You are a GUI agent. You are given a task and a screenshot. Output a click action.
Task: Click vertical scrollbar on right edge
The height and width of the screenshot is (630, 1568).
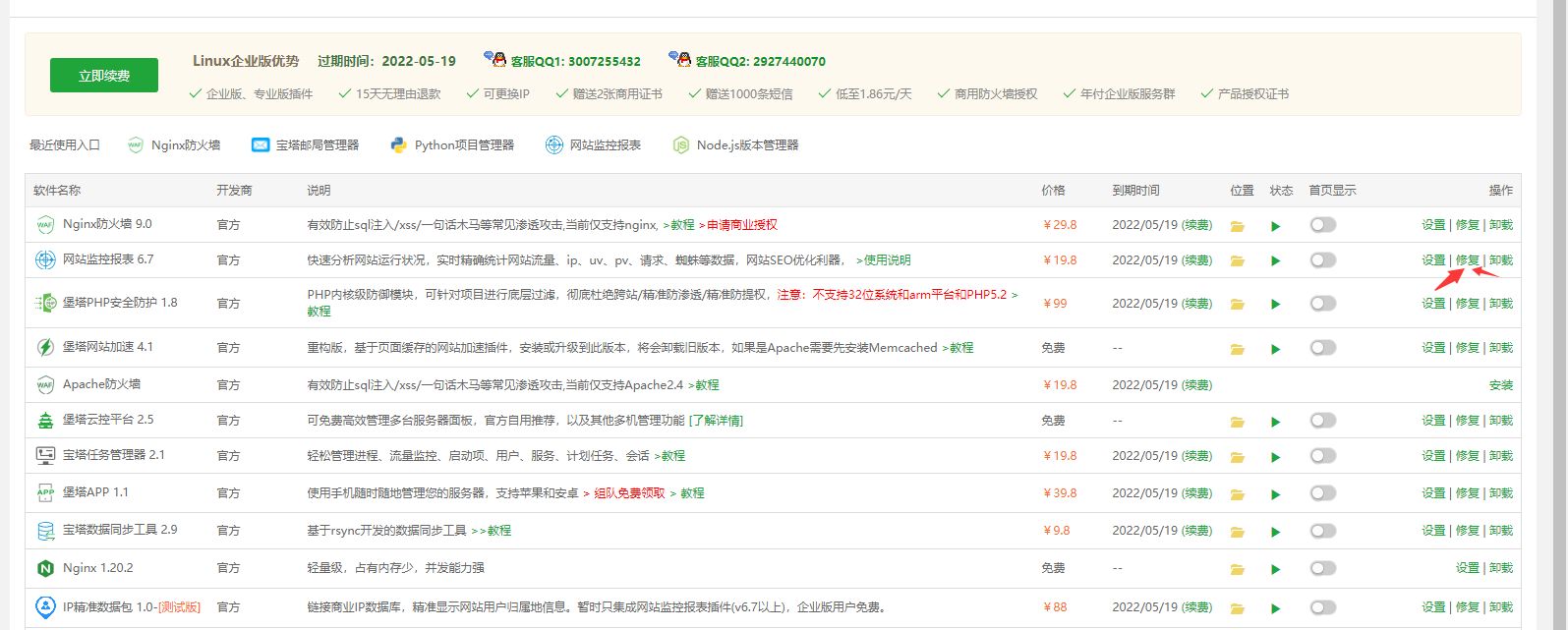tap(1559, 315)
